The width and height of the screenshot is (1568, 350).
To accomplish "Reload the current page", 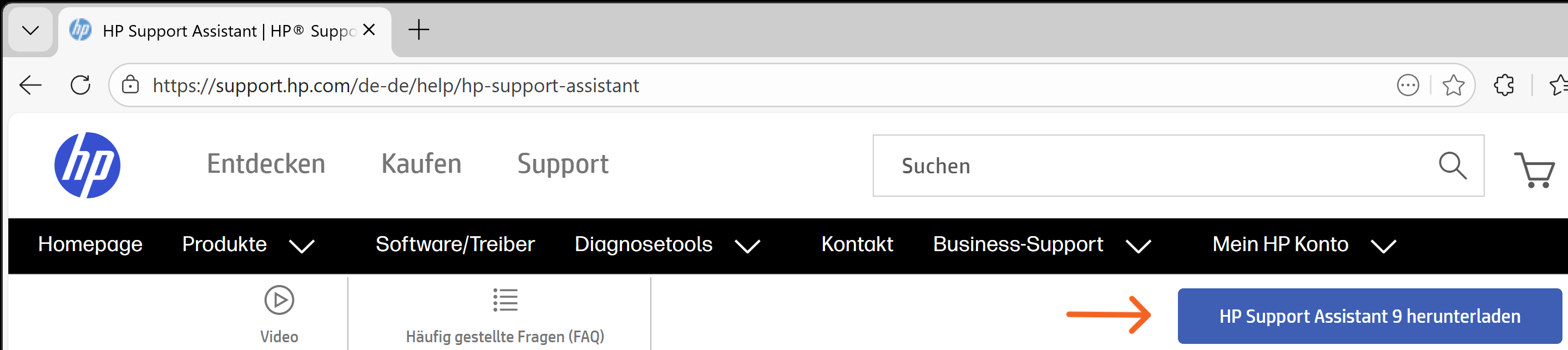I will tap(80, 86).
